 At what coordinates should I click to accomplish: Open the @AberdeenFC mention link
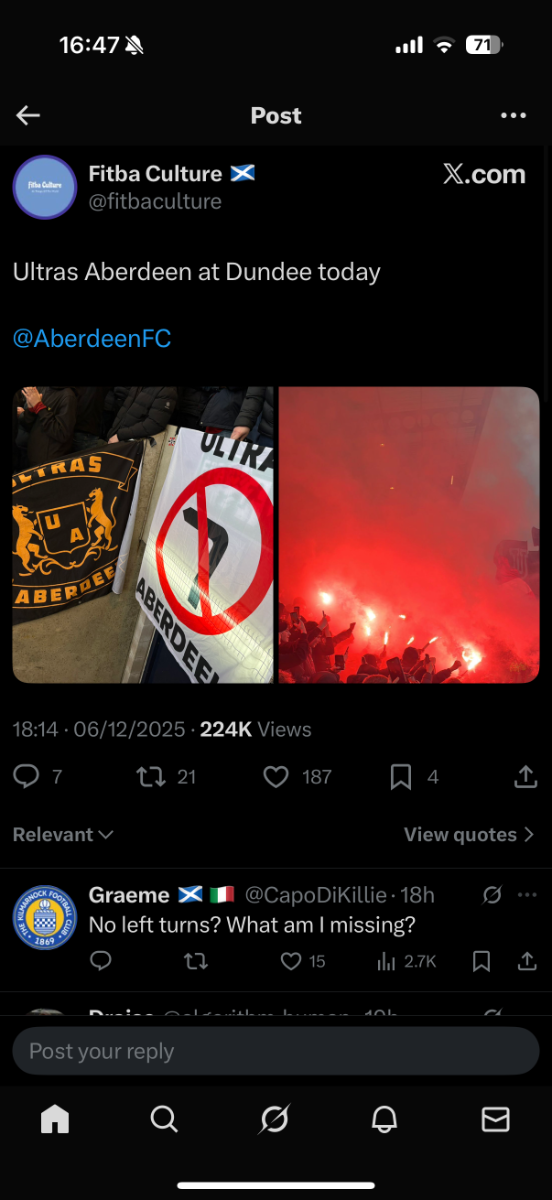click(x=92, y=339)
